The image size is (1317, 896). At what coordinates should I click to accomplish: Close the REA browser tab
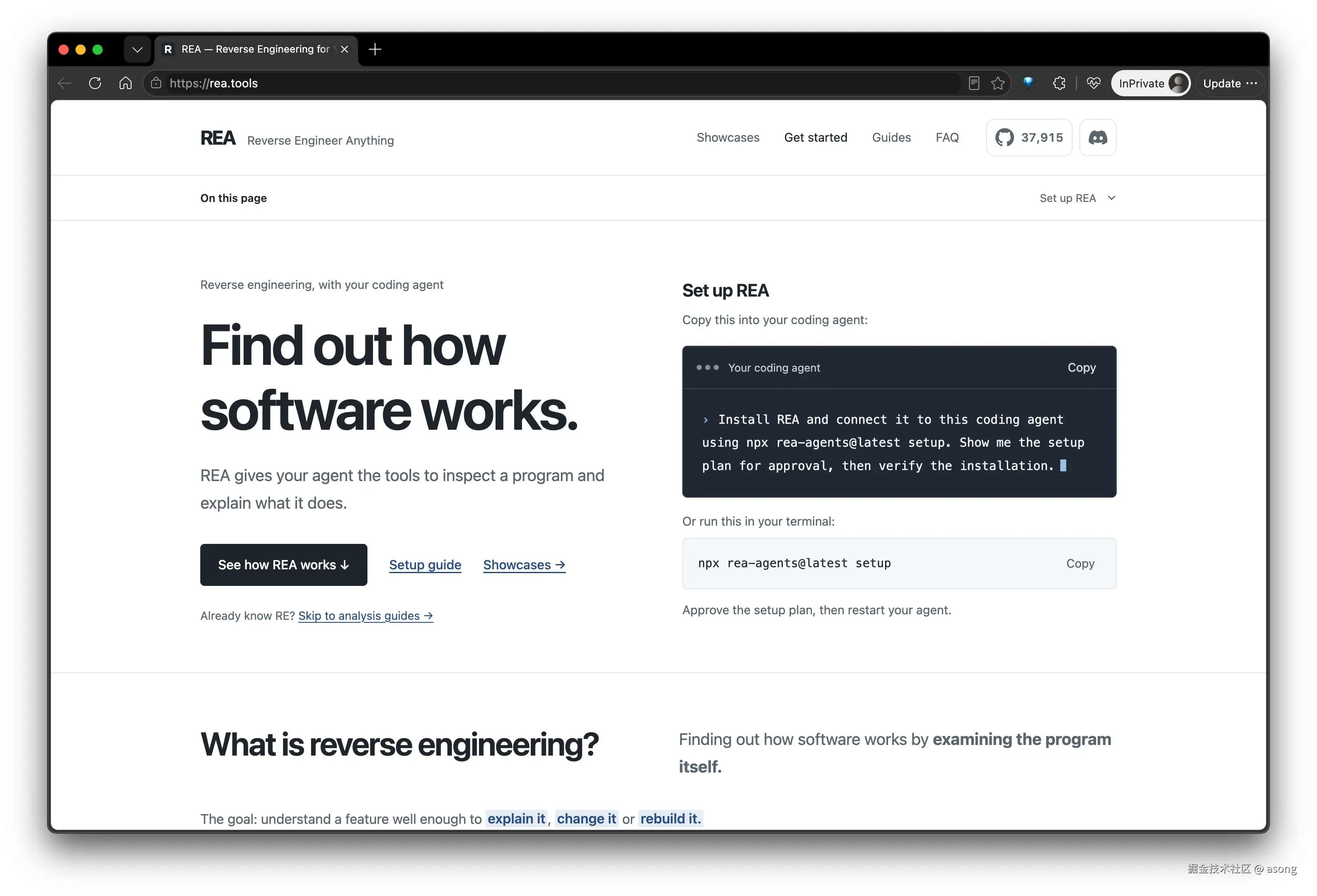click(x=344, y=49)
